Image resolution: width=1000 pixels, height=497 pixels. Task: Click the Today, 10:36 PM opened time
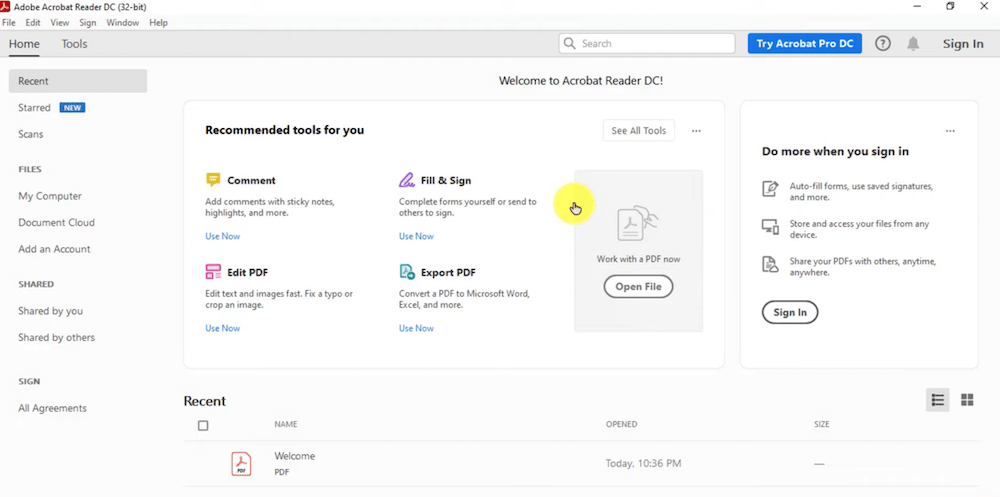click(643, 463)
